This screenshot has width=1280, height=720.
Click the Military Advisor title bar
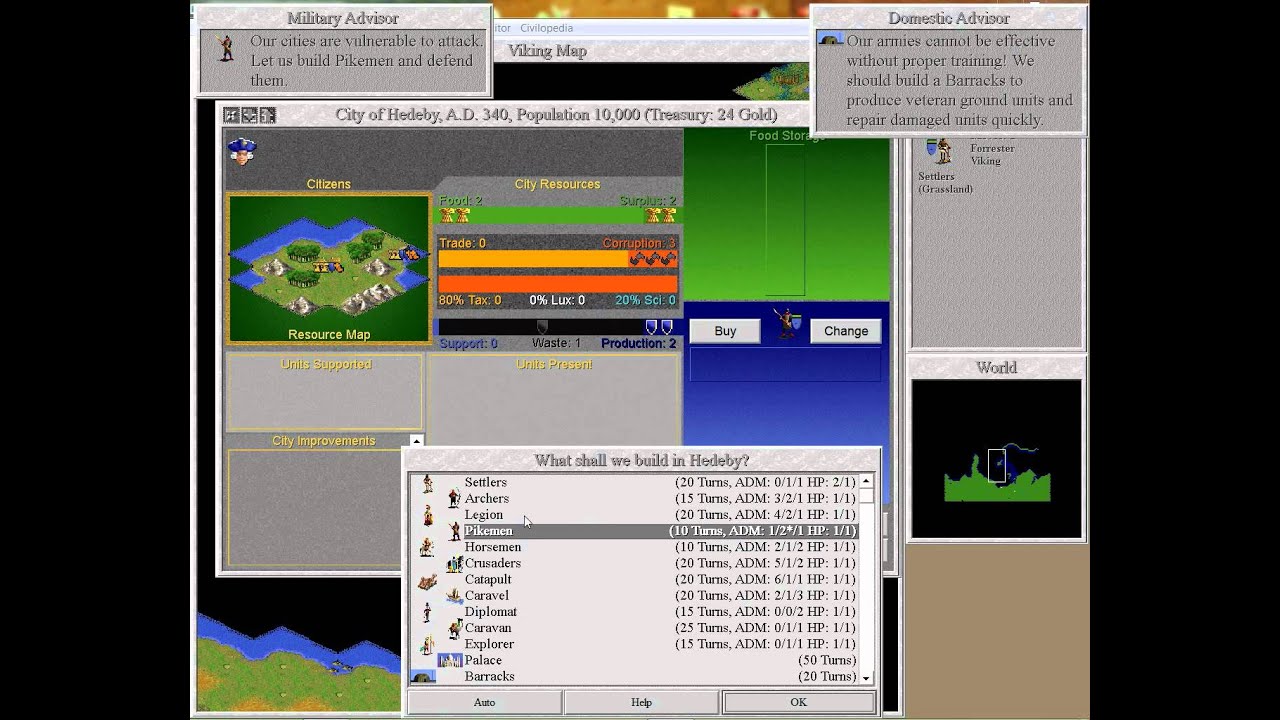point(343,18)
